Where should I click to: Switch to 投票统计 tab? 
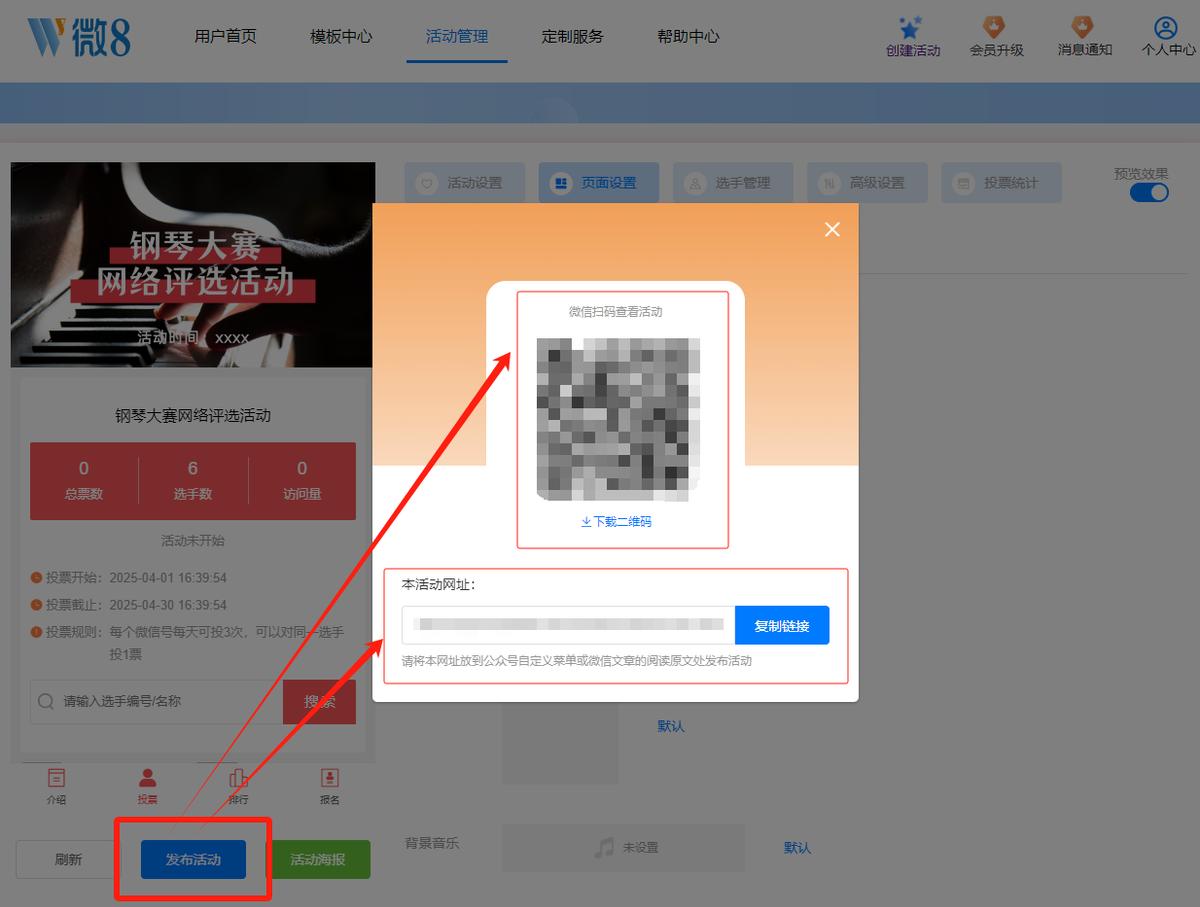(1001, 183)
